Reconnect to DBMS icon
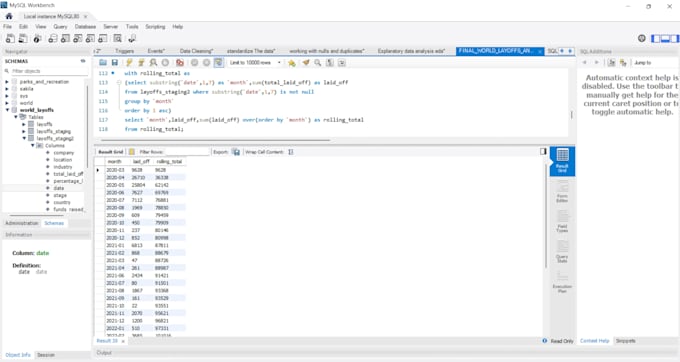Image resolution: width=680 pixels, height=362 pixels. pos(132,39)
